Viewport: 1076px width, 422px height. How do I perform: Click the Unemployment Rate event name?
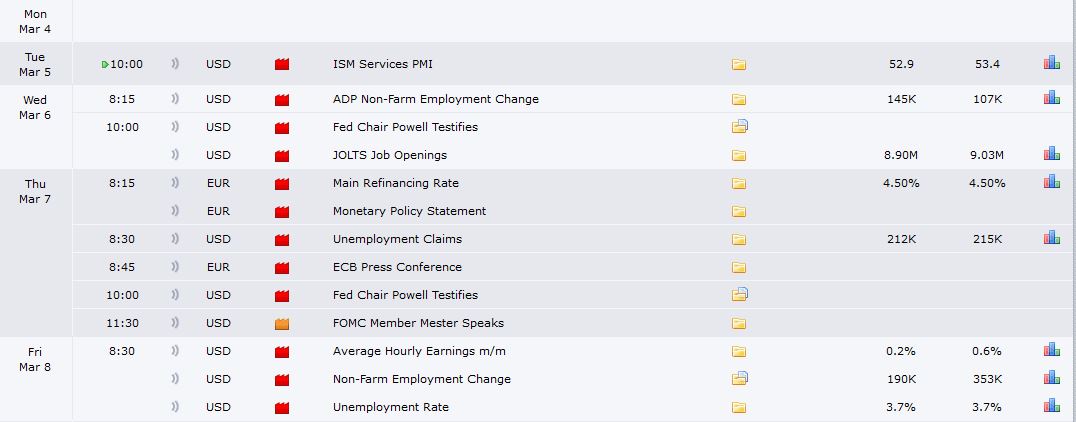(390, 407)
